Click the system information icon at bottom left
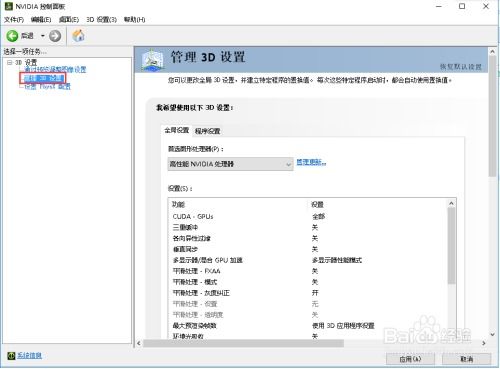This screenshot has height=369, width=500. pyautogui.click(x=11, y=356)
